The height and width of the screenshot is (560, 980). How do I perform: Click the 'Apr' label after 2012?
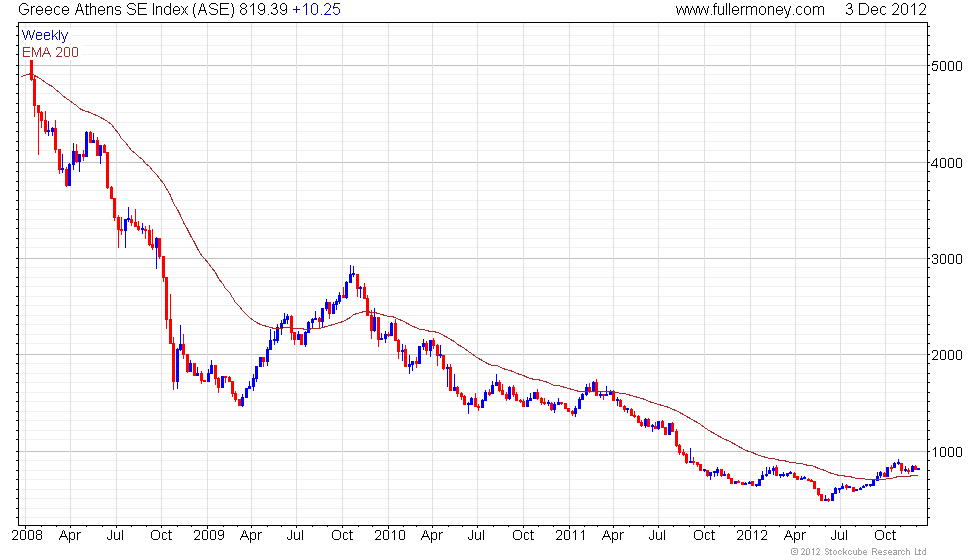(x=794, y=536)
